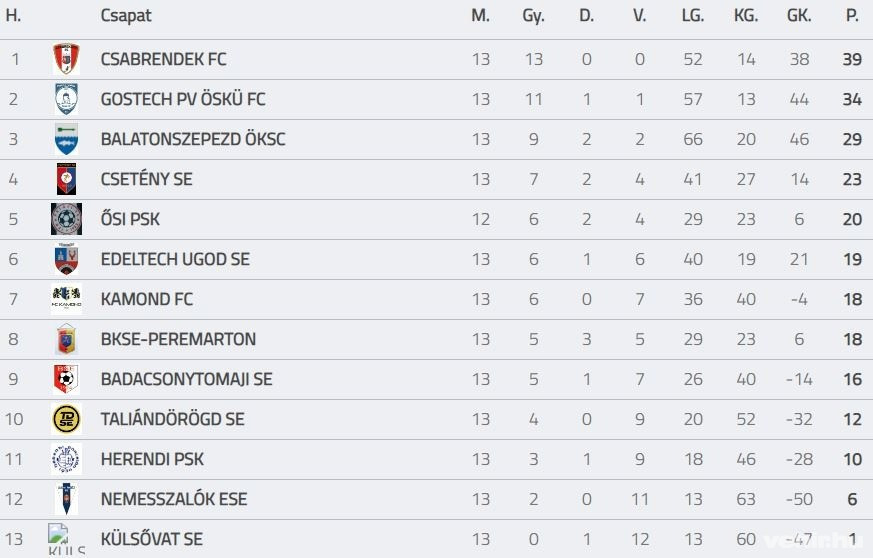Click the Balatonszepezd ÖKSC team crest
The width and height of the screenshot is (873, 558).
66,139
